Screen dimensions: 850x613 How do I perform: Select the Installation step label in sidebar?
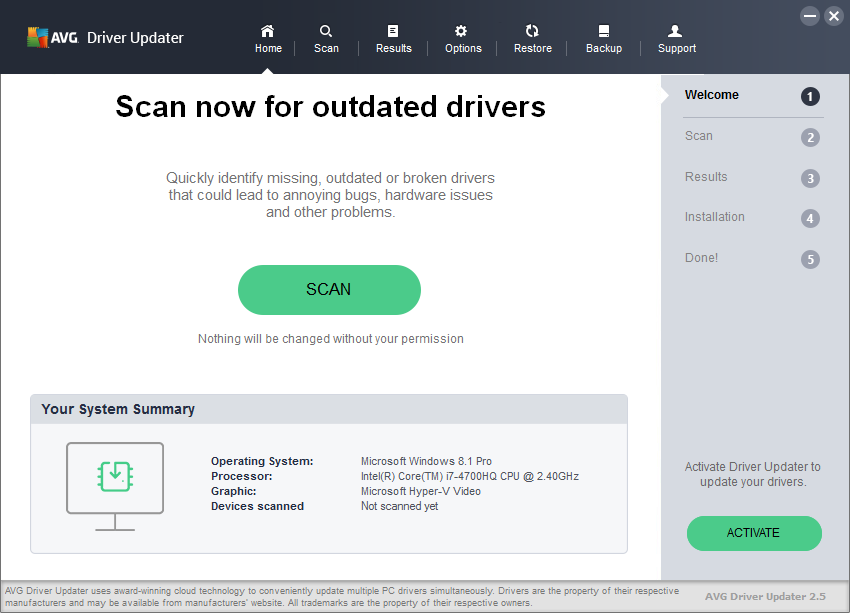[x=714, y=217]
